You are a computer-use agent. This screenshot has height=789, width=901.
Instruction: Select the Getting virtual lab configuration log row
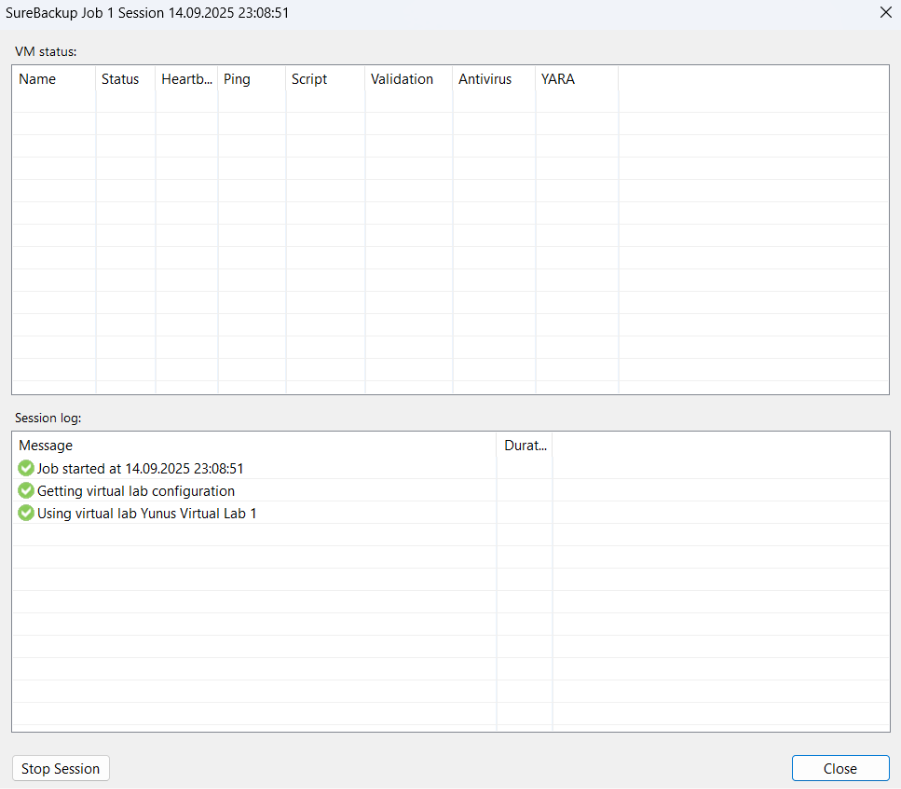(x=136, y=491)
